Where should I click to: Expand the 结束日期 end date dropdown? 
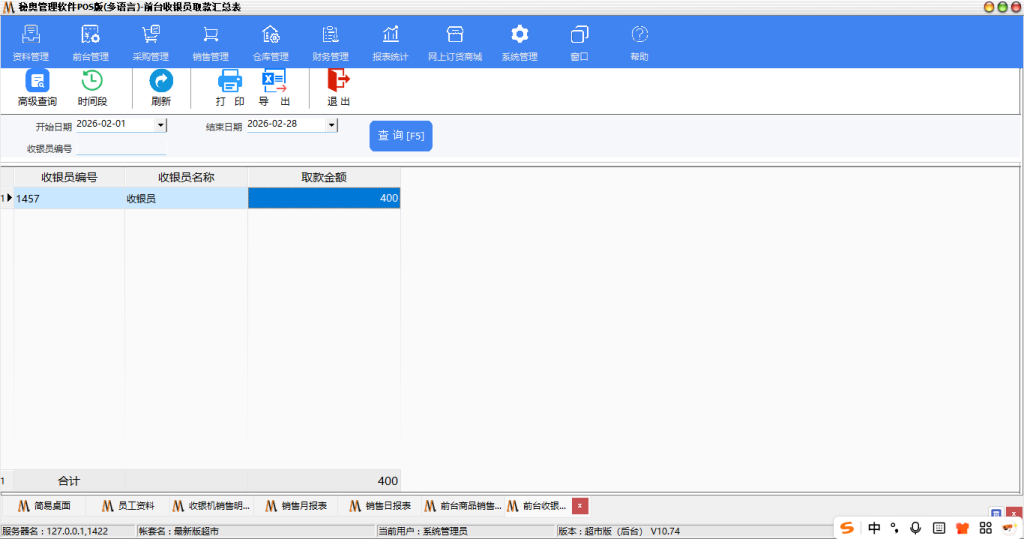pos(332,125)
